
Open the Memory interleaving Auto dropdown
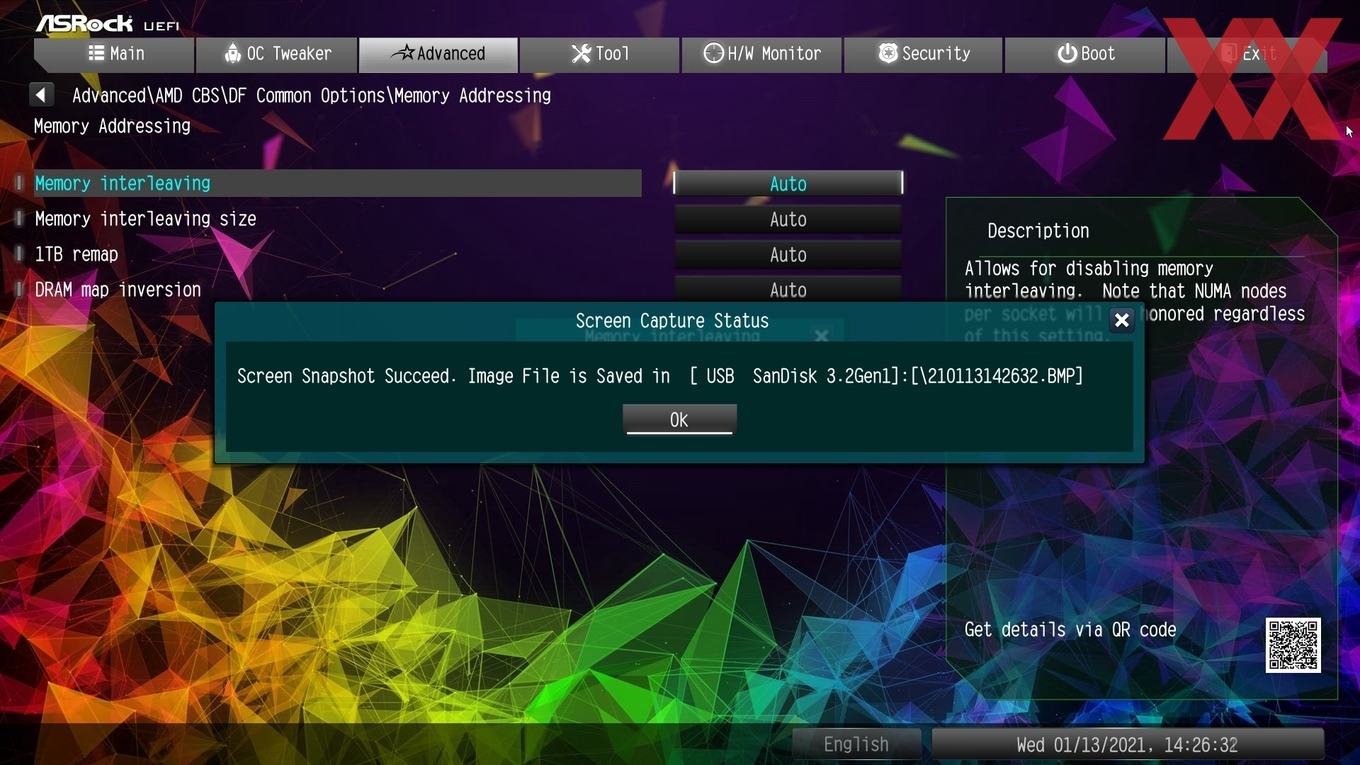point(788,183)
